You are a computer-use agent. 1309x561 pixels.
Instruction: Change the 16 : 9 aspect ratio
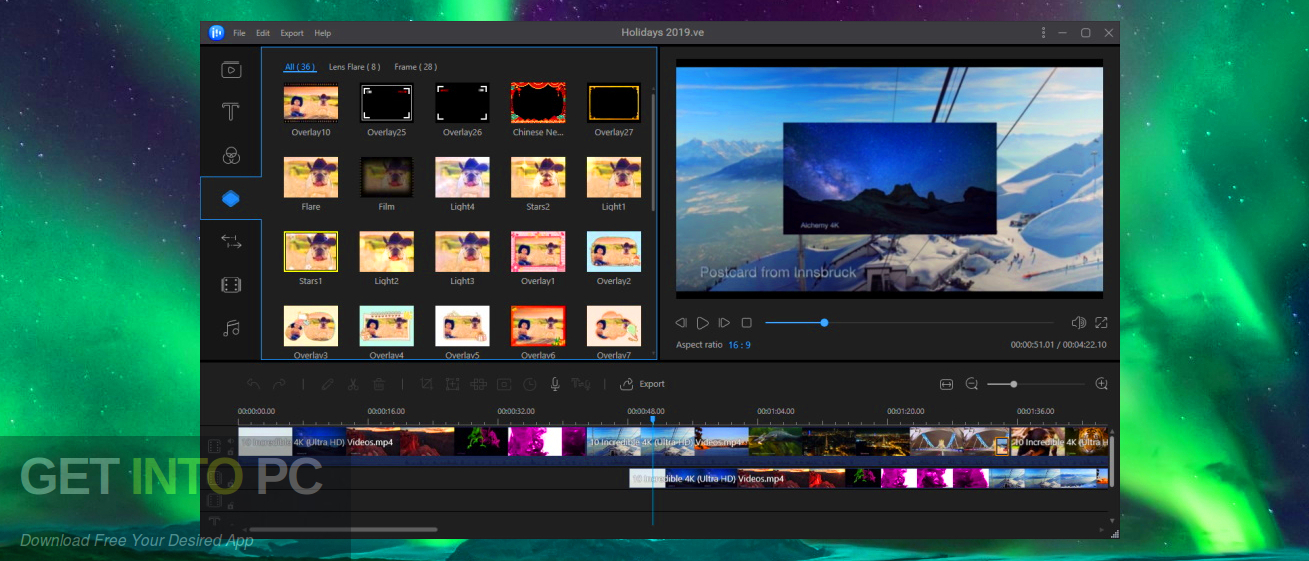tap(739, 345)
